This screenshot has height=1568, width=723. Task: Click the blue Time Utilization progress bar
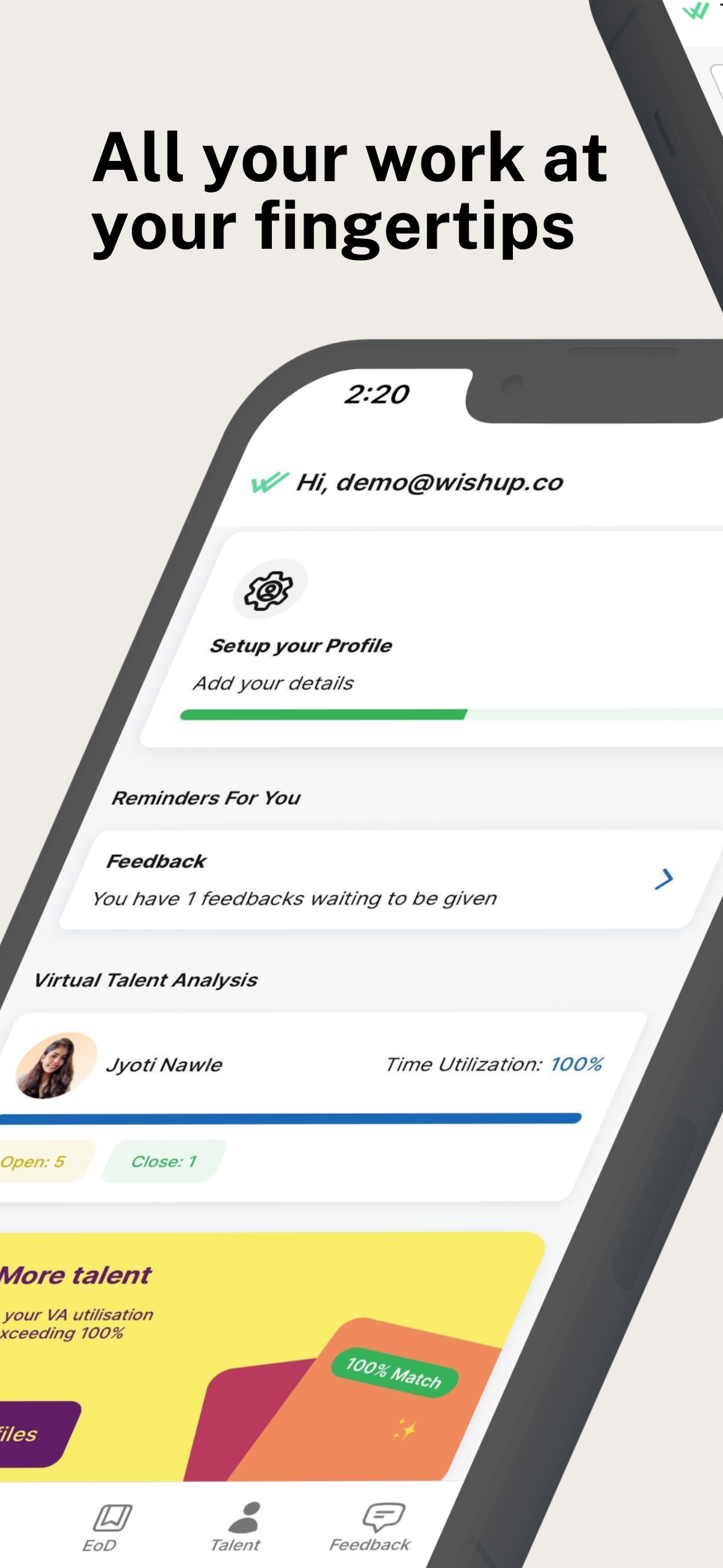coord(291,1118)
